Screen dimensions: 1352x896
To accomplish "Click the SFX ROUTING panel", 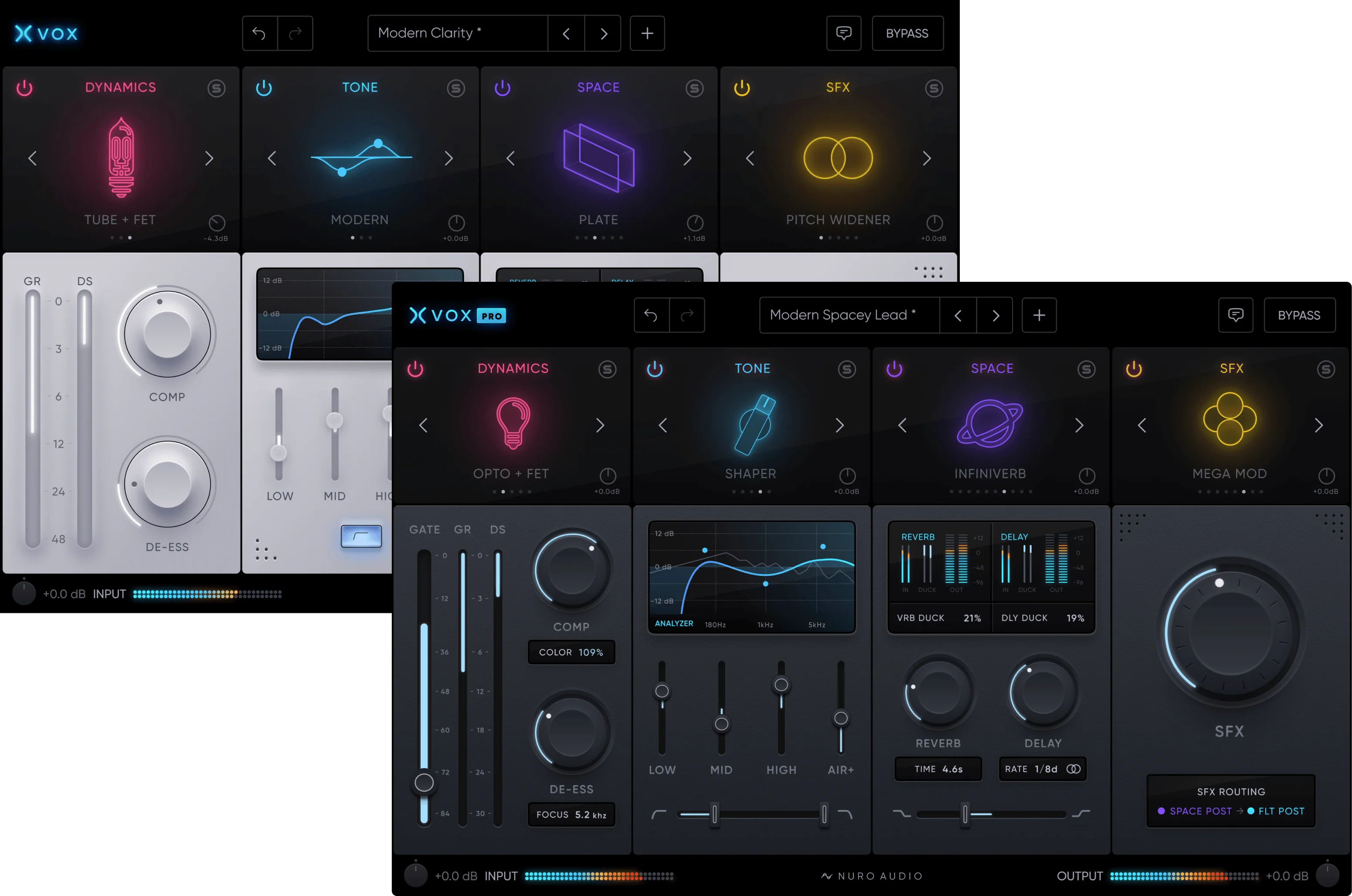I will tap(1230, 801).
